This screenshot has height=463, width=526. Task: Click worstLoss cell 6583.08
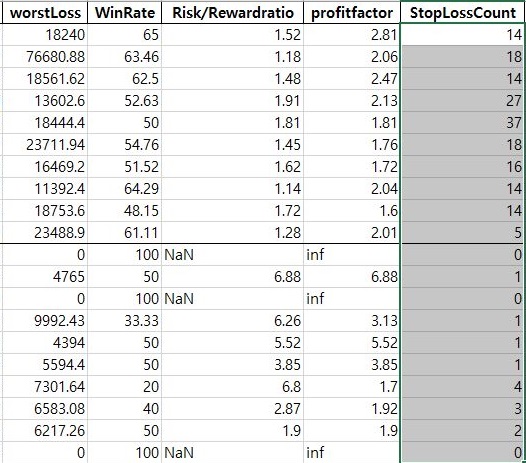[x=45, y=409]
